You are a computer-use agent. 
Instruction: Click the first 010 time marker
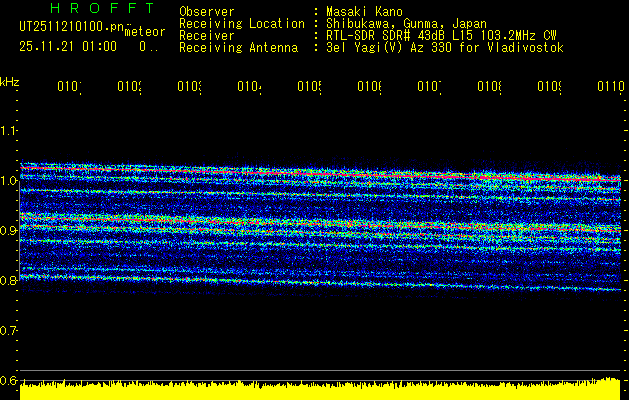point(68,87)
